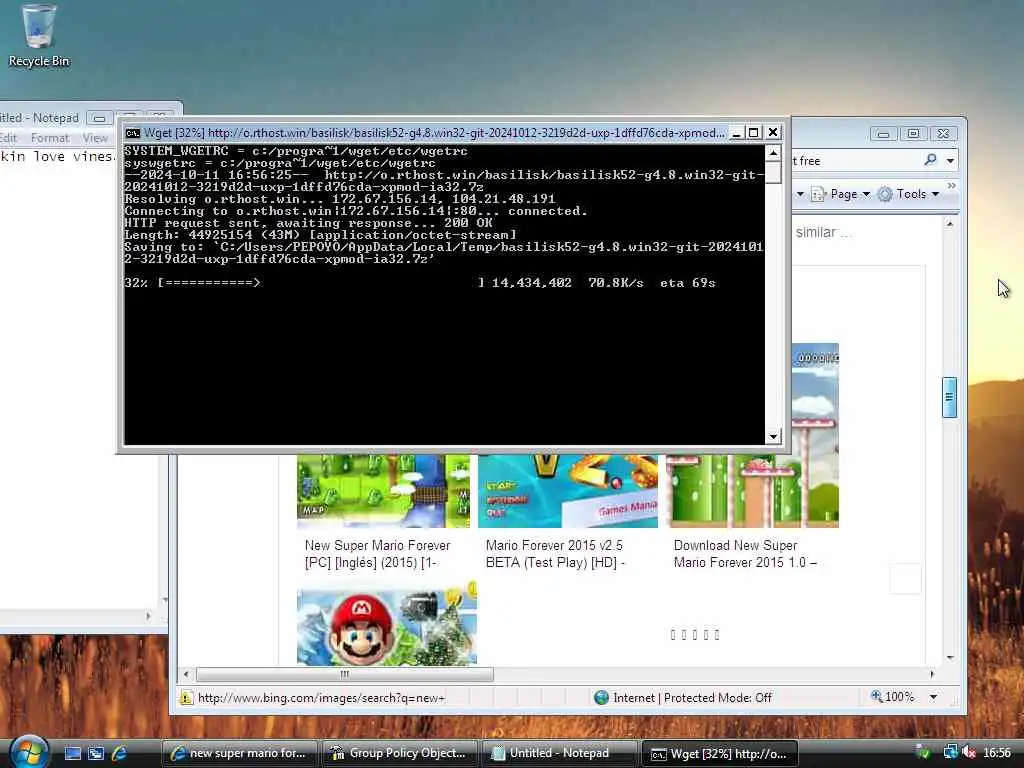Click the Notepad text area line
The width and height of the screenshot is (1024, 768).
57,157
